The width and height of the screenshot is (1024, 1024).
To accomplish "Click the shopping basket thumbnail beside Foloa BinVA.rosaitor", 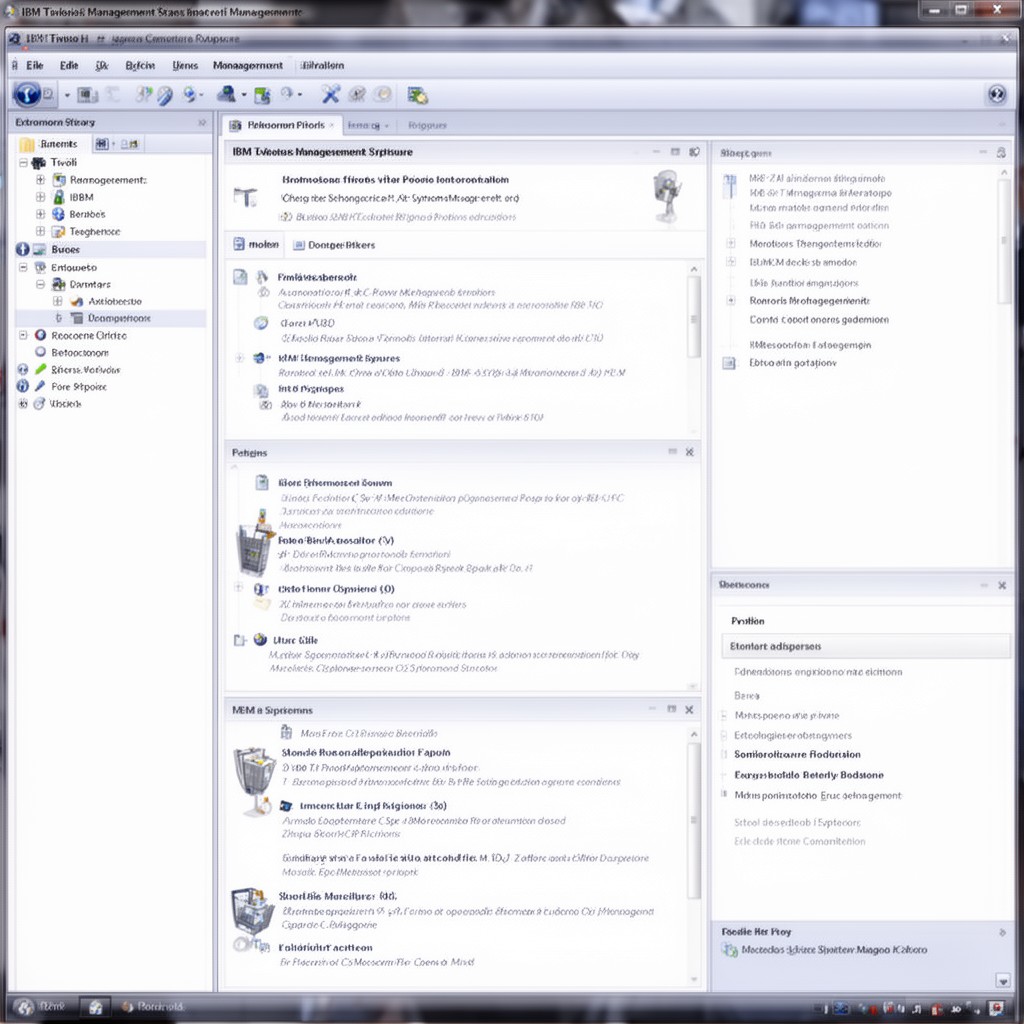I will 256,546.
